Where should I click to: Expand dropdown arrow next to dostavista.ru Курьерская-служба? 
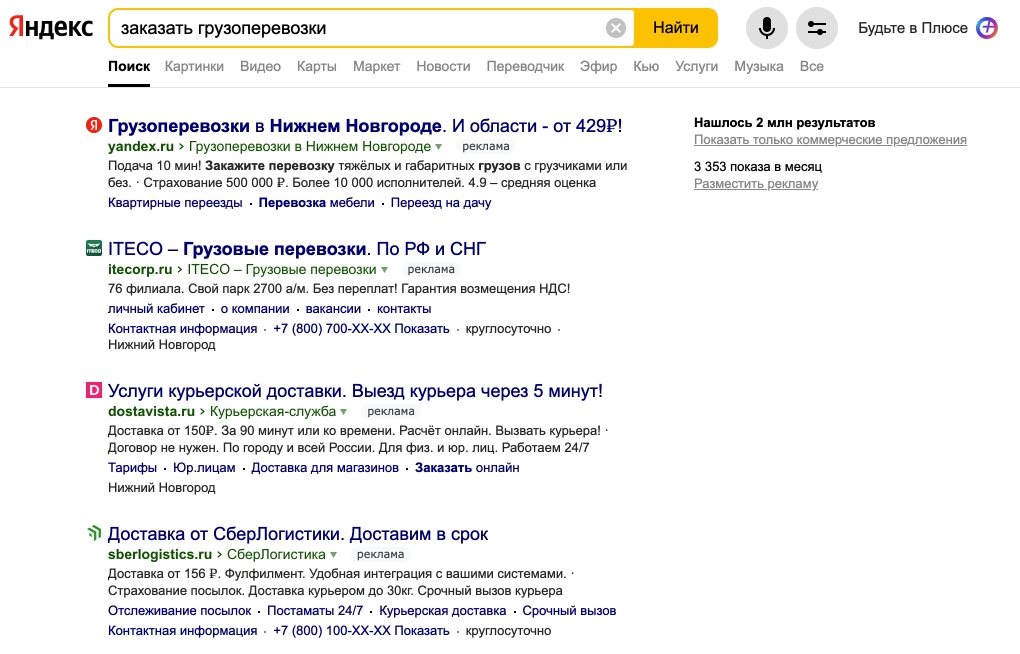343,412
